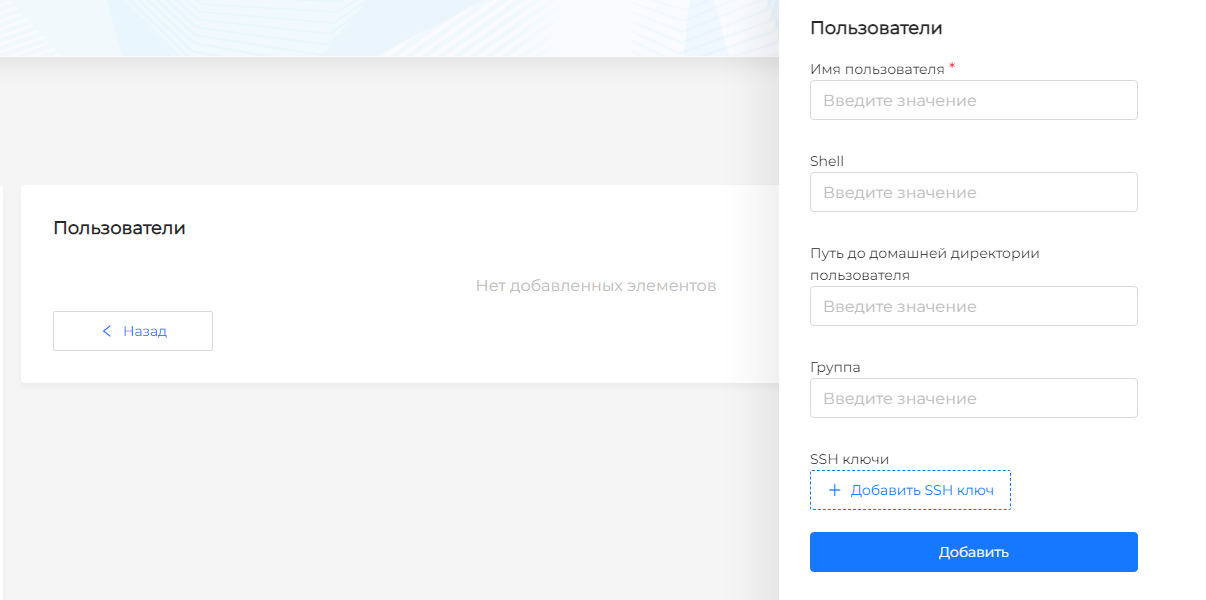This screenshot has width=1206, height=600.
Task: Focus the Группа input field
Action: [973, 398]
